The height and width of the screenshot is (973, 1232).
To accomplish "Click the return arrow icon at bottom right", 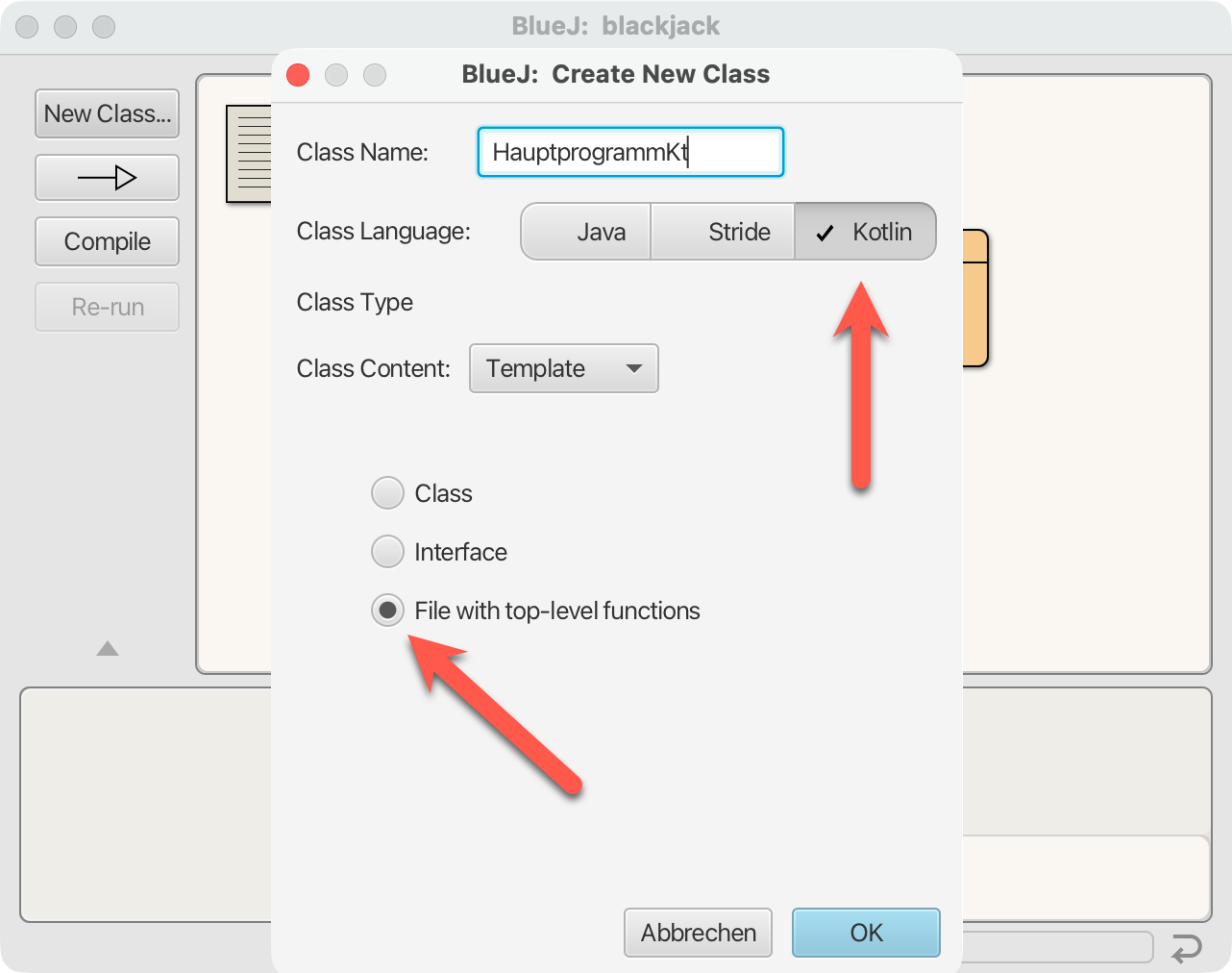I will tap(1187, 948).
